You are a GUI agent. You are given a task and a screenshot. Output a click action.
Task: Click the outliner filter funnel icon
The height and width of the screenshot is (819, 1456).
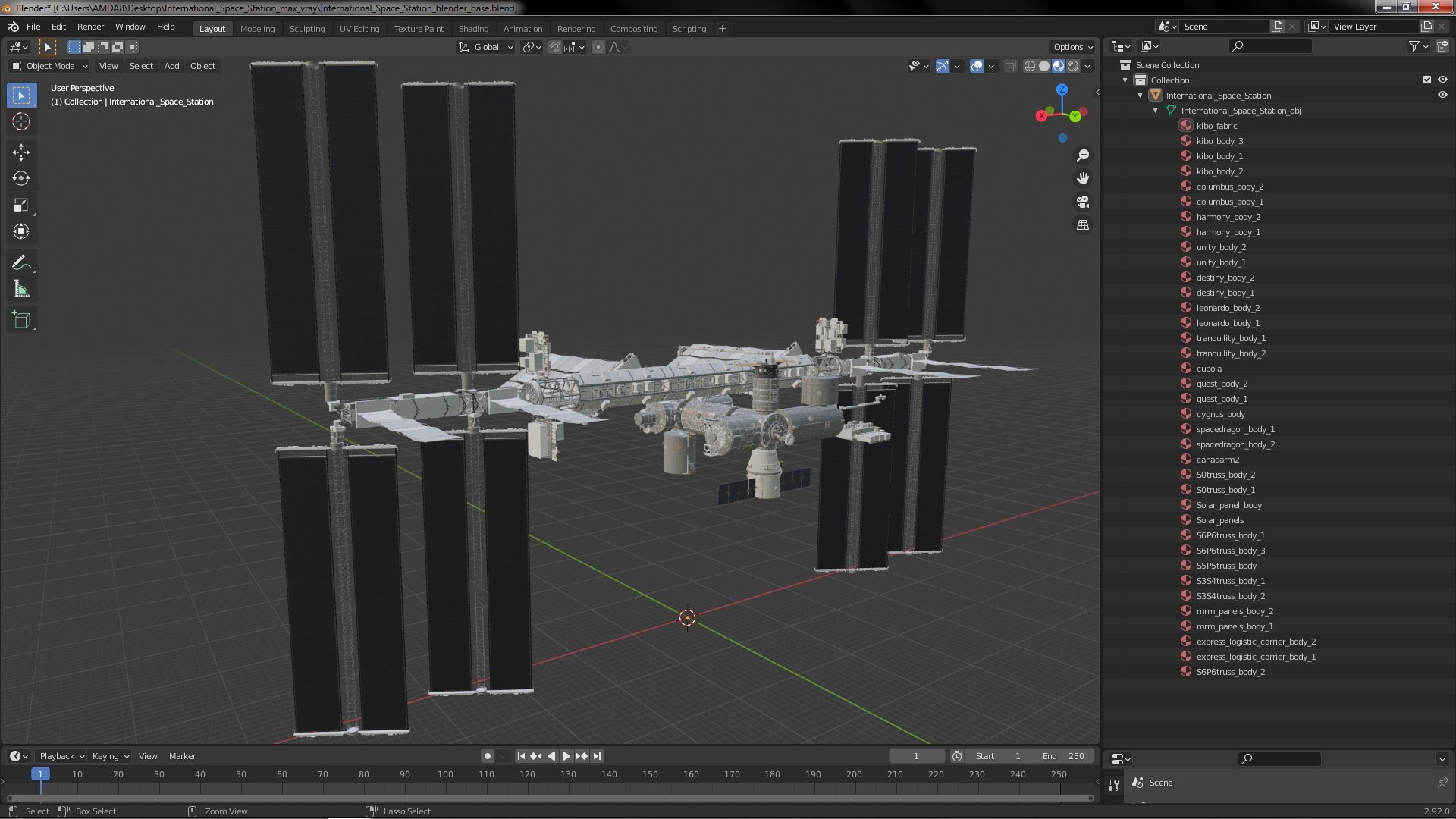pyautogui.click(x=1414, y=47)
